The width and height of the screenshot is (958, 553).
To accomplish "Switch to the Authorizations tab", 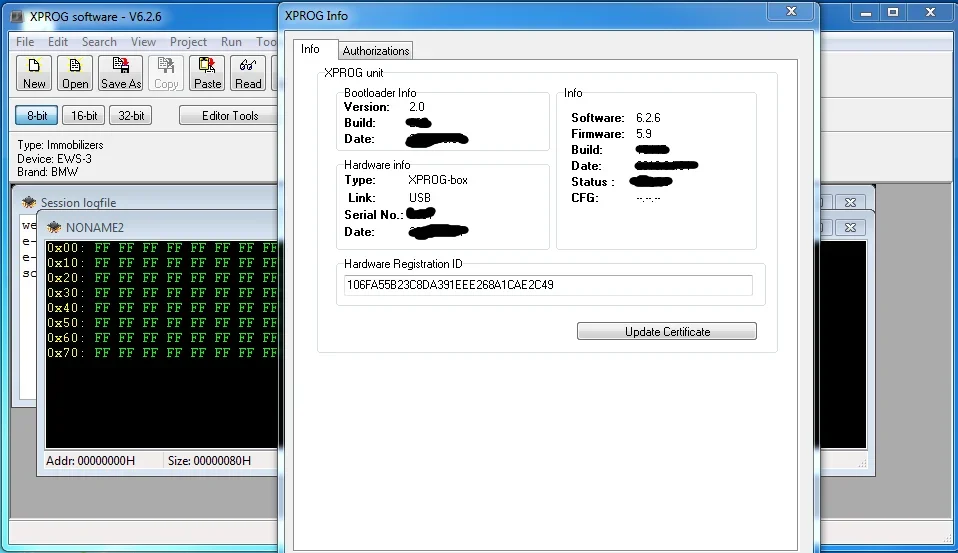I will point(376,51).
